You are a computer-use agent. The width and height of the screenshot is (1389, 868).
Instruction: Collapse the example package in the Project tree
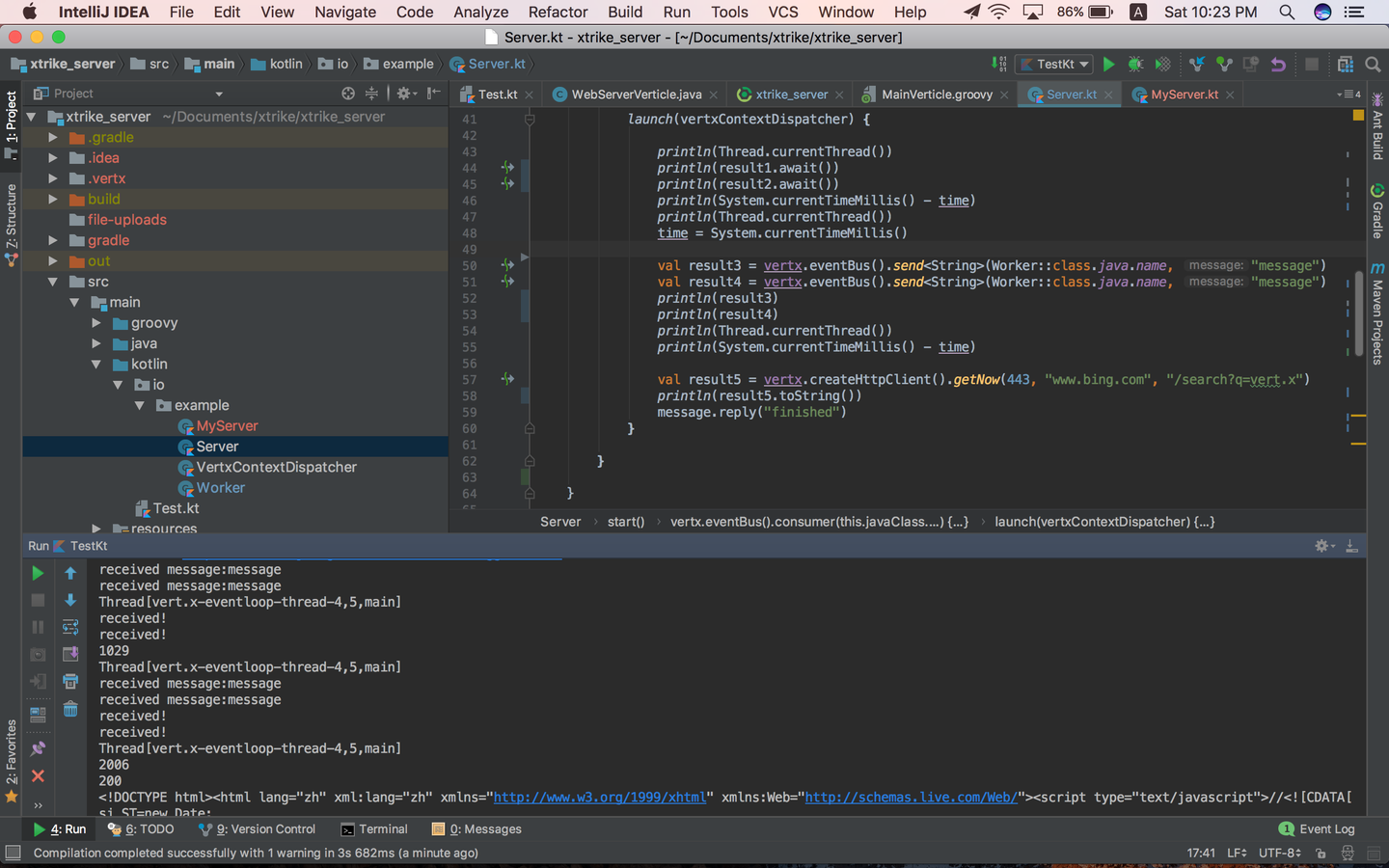point(140,405)
